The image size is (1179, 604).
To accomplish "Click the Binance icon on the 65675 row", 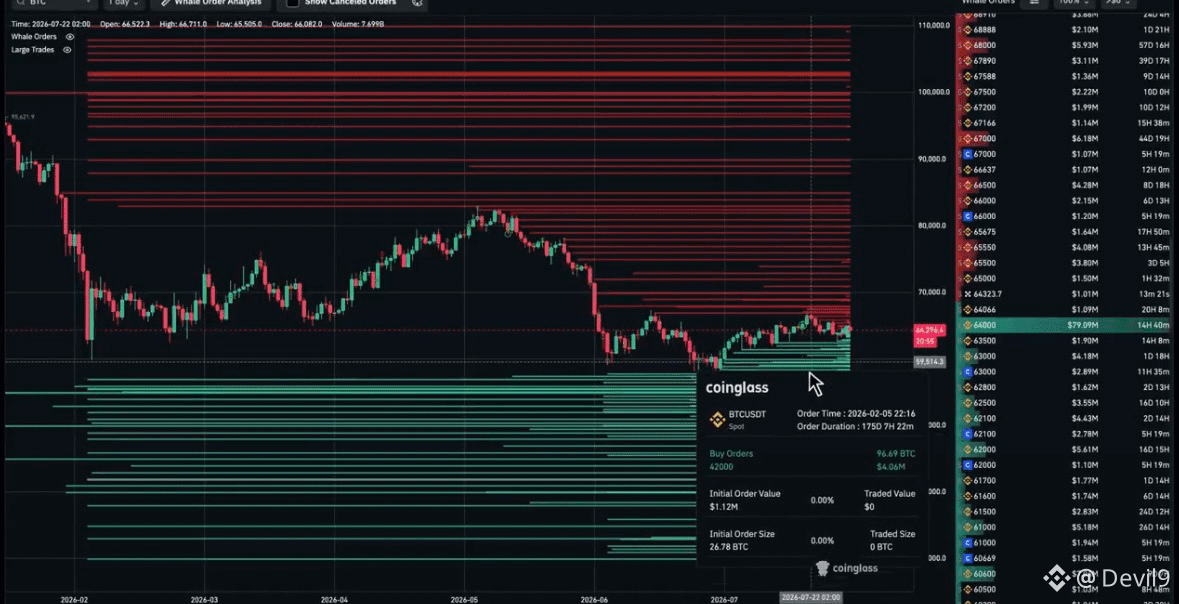I will click(968, 232).
